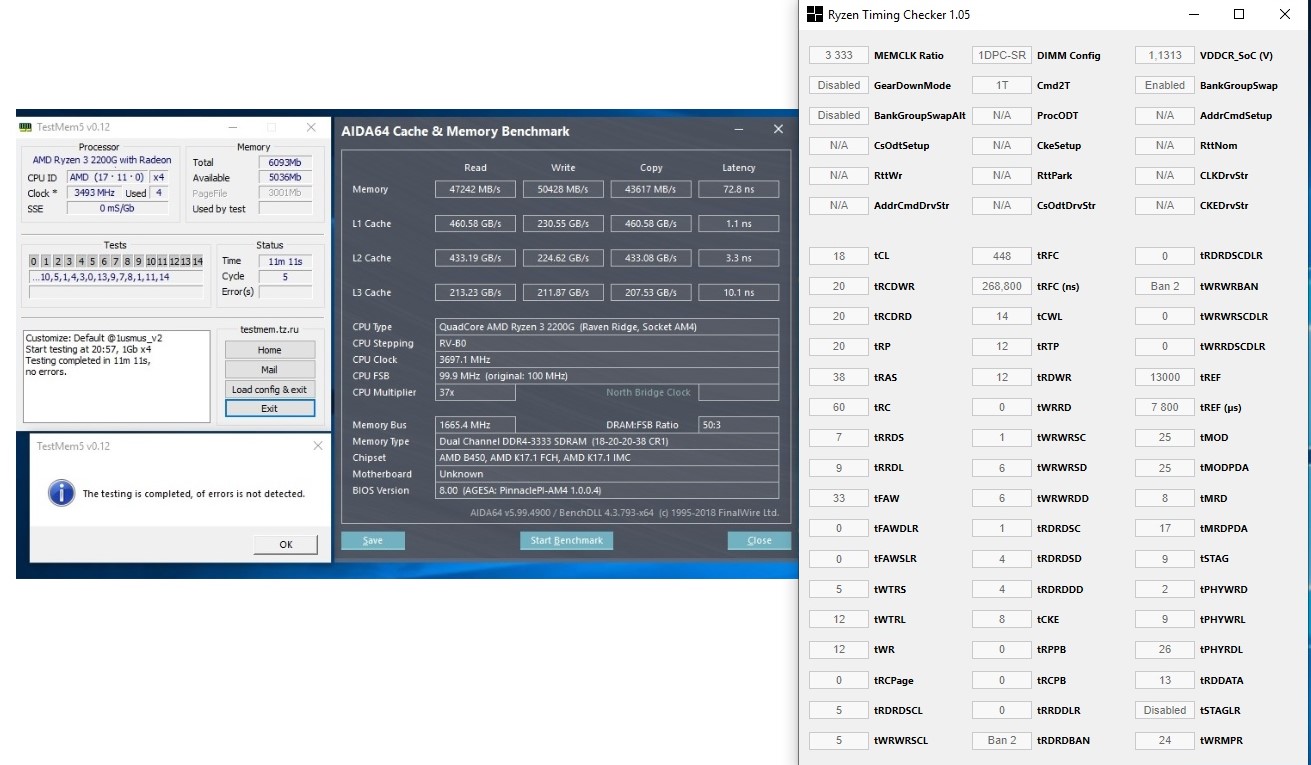This screenshot has height=765, width=1311.
Task: Click TestMem5 Time value 11m 11s
Action: pyautogui.click(x=287, y=261)
